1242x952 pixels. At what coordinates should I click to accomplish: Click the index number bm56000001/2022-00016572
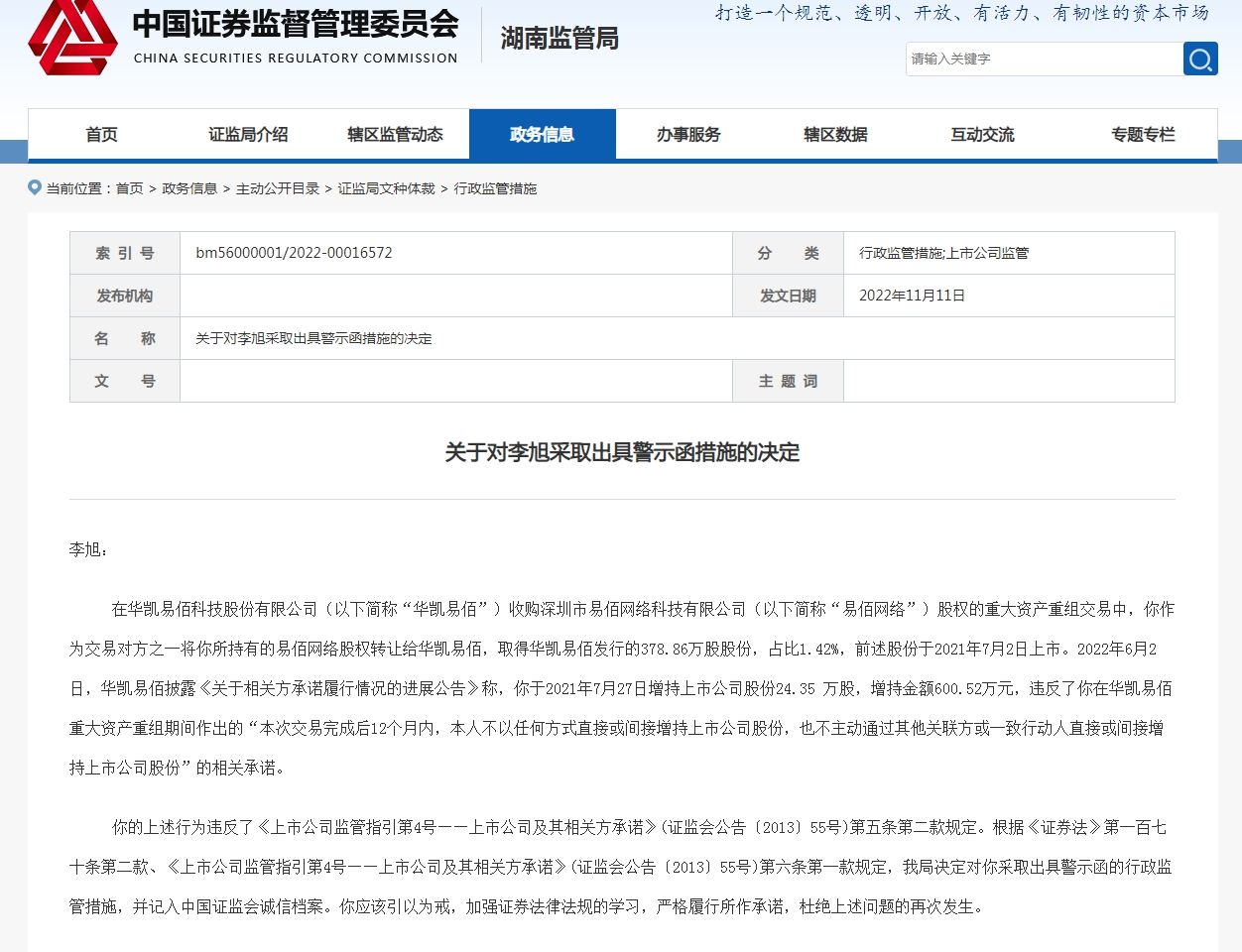[x=294, y=253]
